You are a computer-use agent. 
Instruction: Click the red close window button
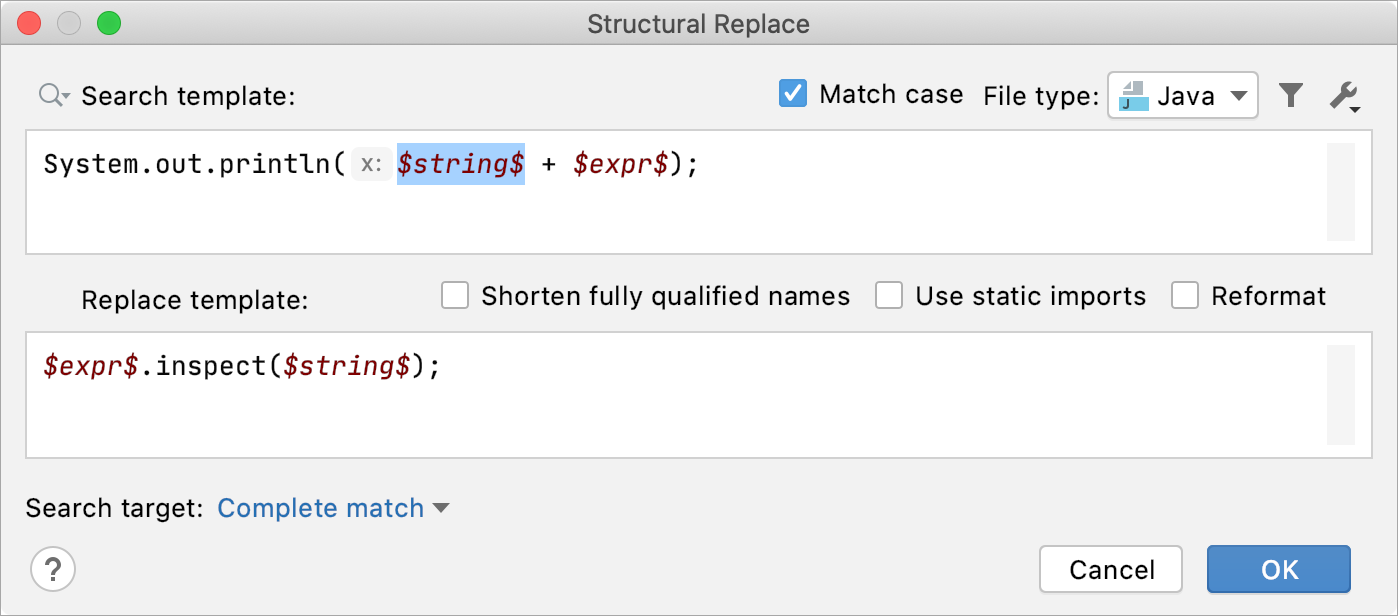pyautogui.click(x=29, y=24)
